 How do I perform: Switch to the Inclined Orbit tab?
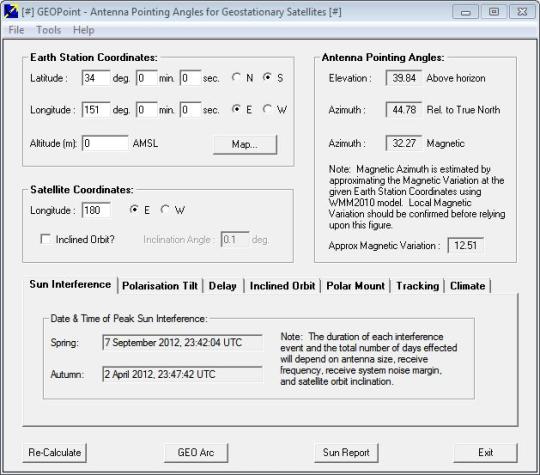(x=282, y=286)
